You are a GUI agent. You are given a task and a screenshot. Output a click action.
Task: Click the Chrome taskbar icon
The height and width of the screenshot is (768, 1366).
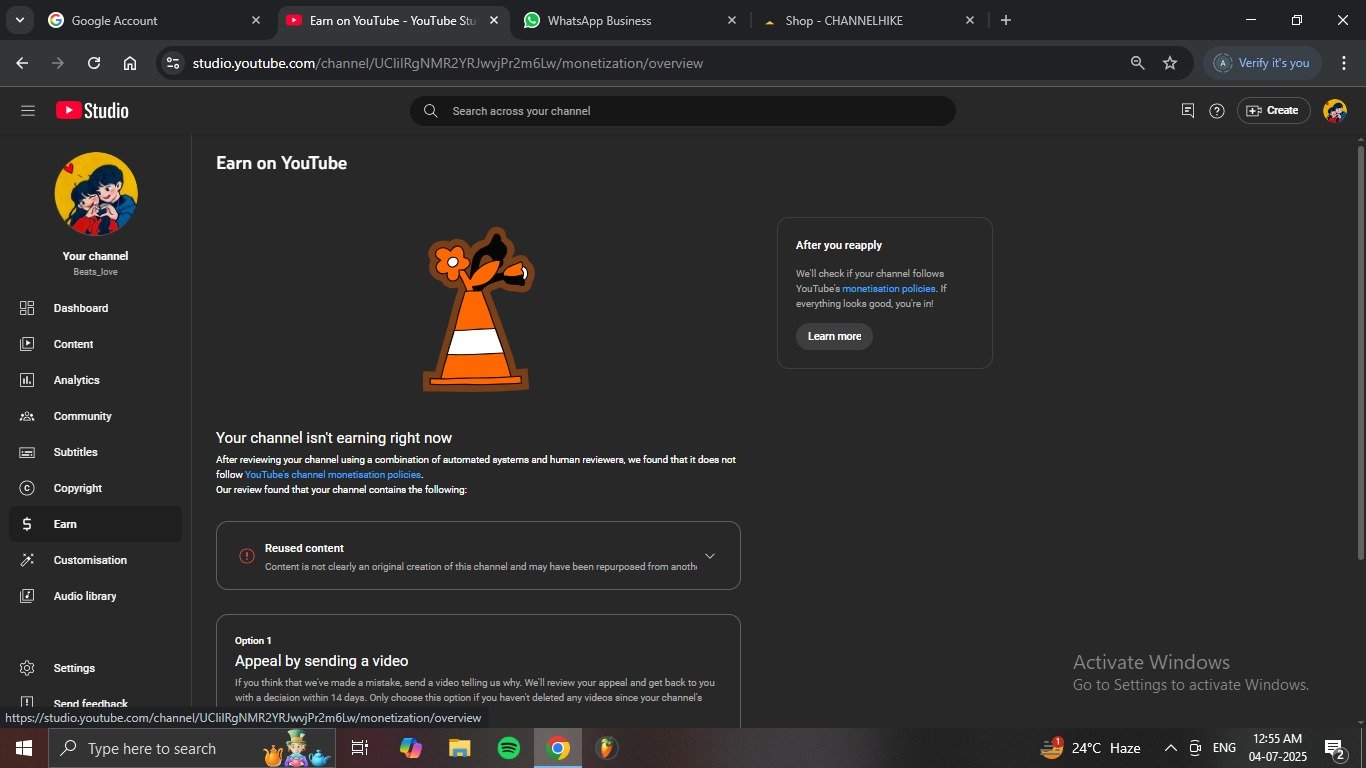pos(558,748)
